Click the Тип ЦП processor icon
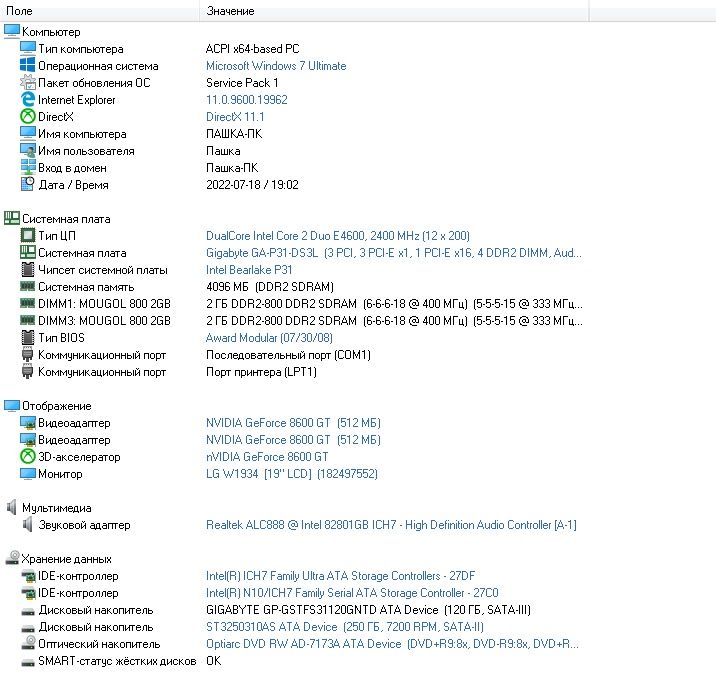This screenshot has height=680, width=716. 28,235
